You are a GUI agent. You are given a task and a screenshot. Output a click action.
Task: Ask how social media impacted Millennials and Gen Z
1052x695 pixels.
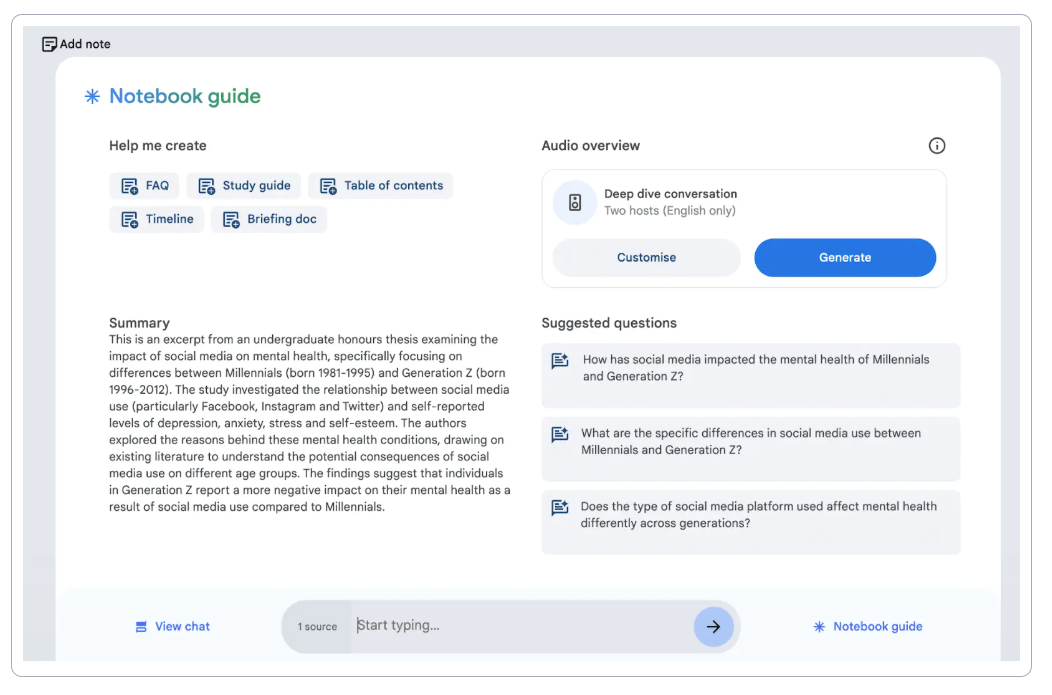point(750,368)
